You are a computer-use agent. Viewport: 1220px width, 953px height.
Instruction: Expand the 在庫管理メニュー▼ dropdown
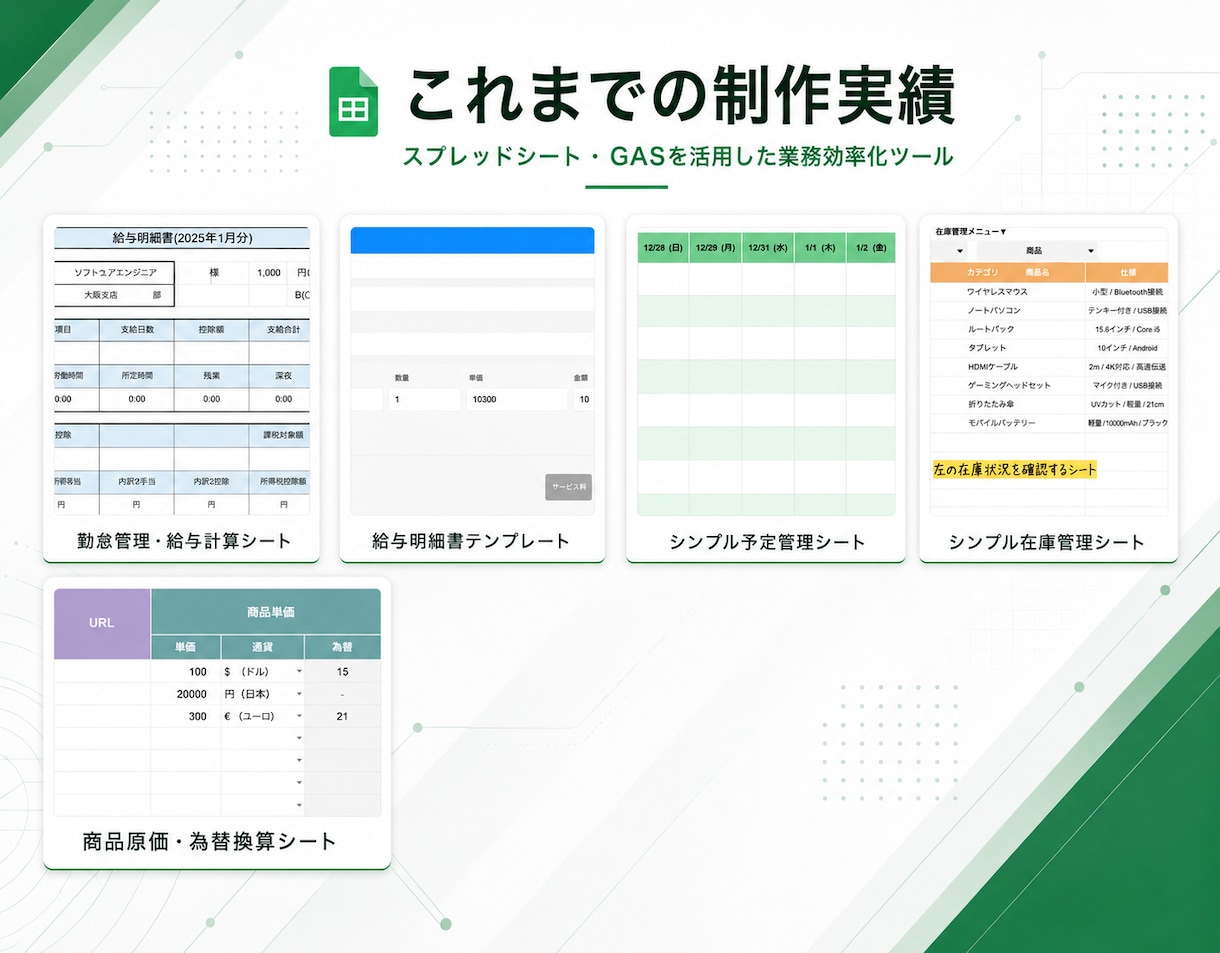click(971, 231)
